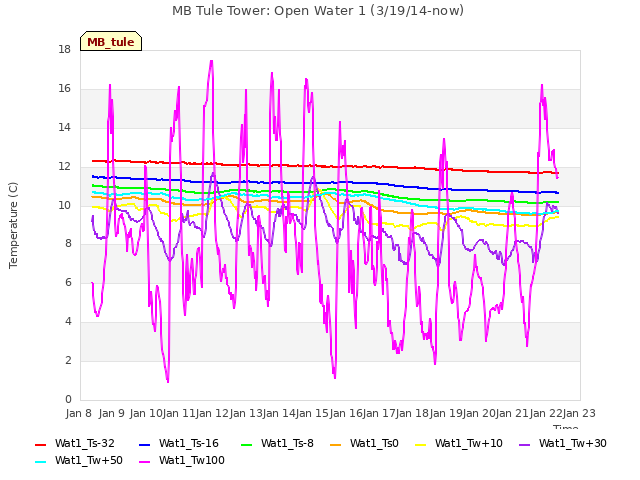Click the Jan 12 x-axis tick label
The height and width of the screenshot is (480, 640).
pyautogui.click(x=212, y=413)
